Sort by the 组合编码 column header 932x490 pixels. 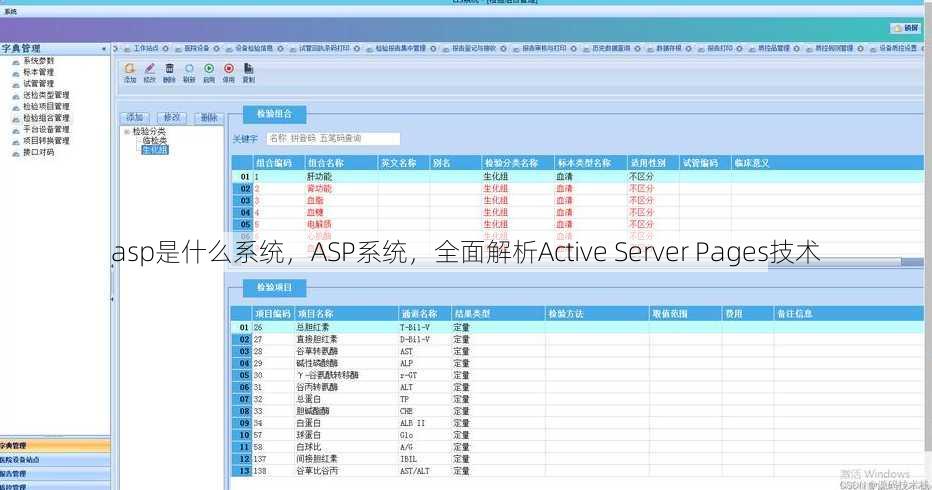coord(279,163)
